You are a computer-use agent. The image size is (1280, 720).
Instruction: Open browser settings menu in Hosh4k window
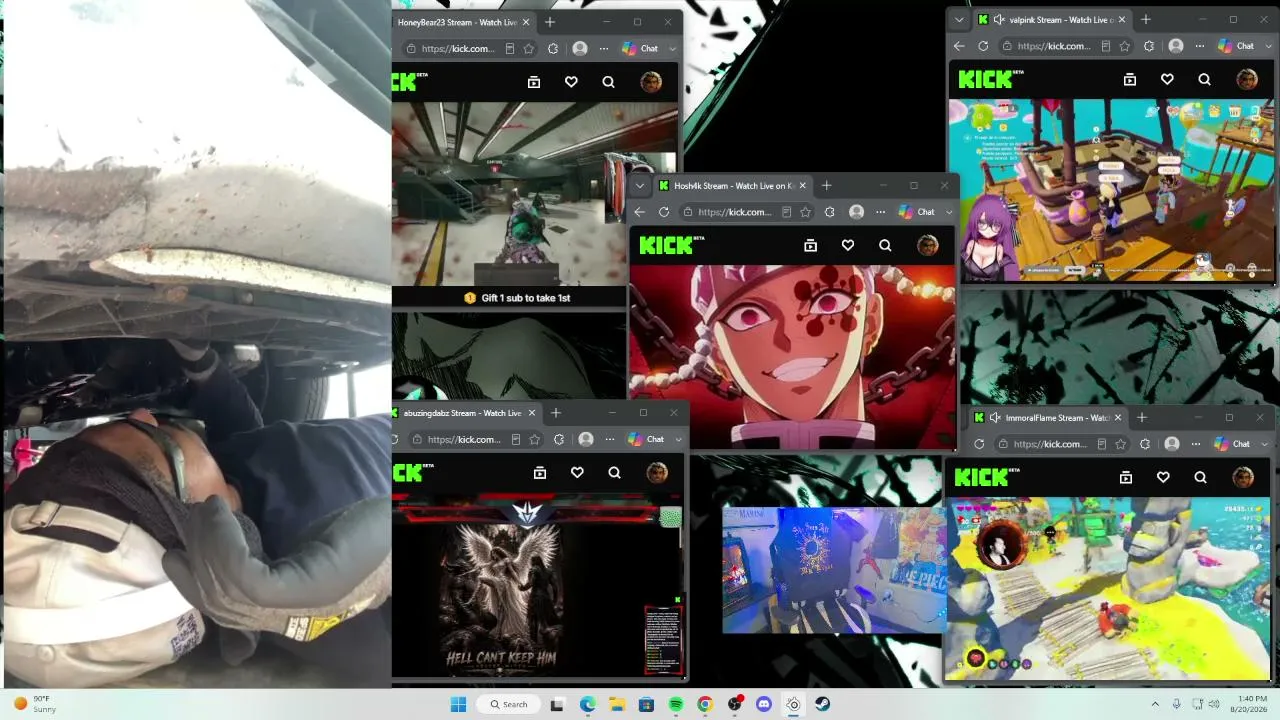click(x=881, y=212)
